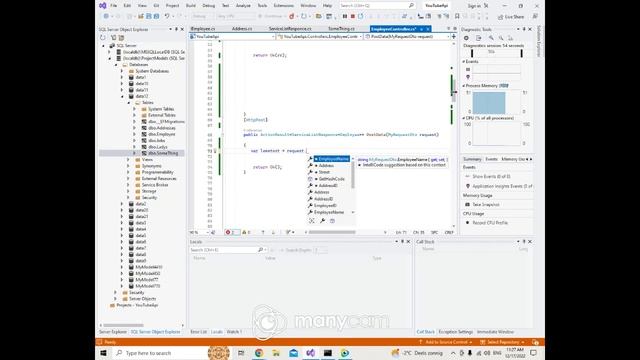Toggle pin on EmployeeController.cs tab
Screen dimensions: 640x360
(421, 29)
